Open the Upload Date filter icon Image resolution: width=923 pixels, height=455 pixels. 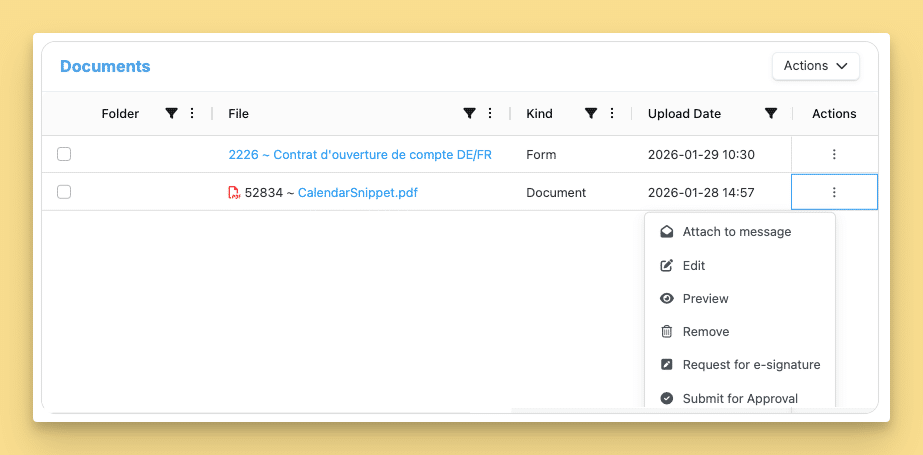tap(771, 114)
